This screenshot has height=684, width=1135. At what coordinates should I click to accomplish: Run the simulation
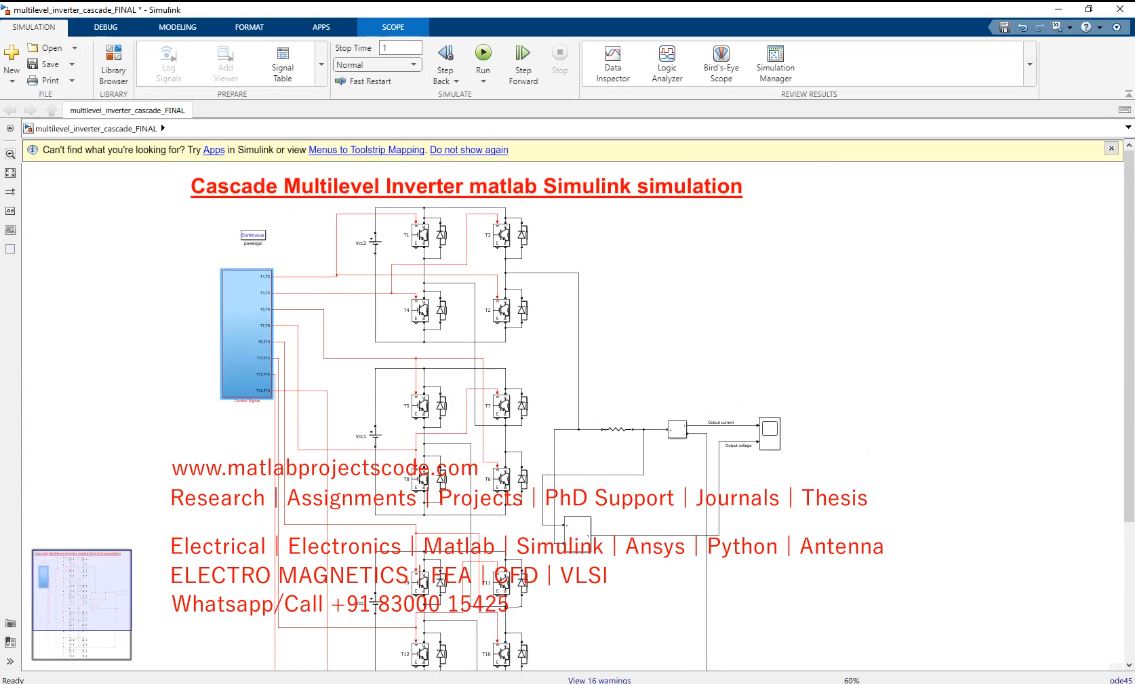[x=483, y=53]
